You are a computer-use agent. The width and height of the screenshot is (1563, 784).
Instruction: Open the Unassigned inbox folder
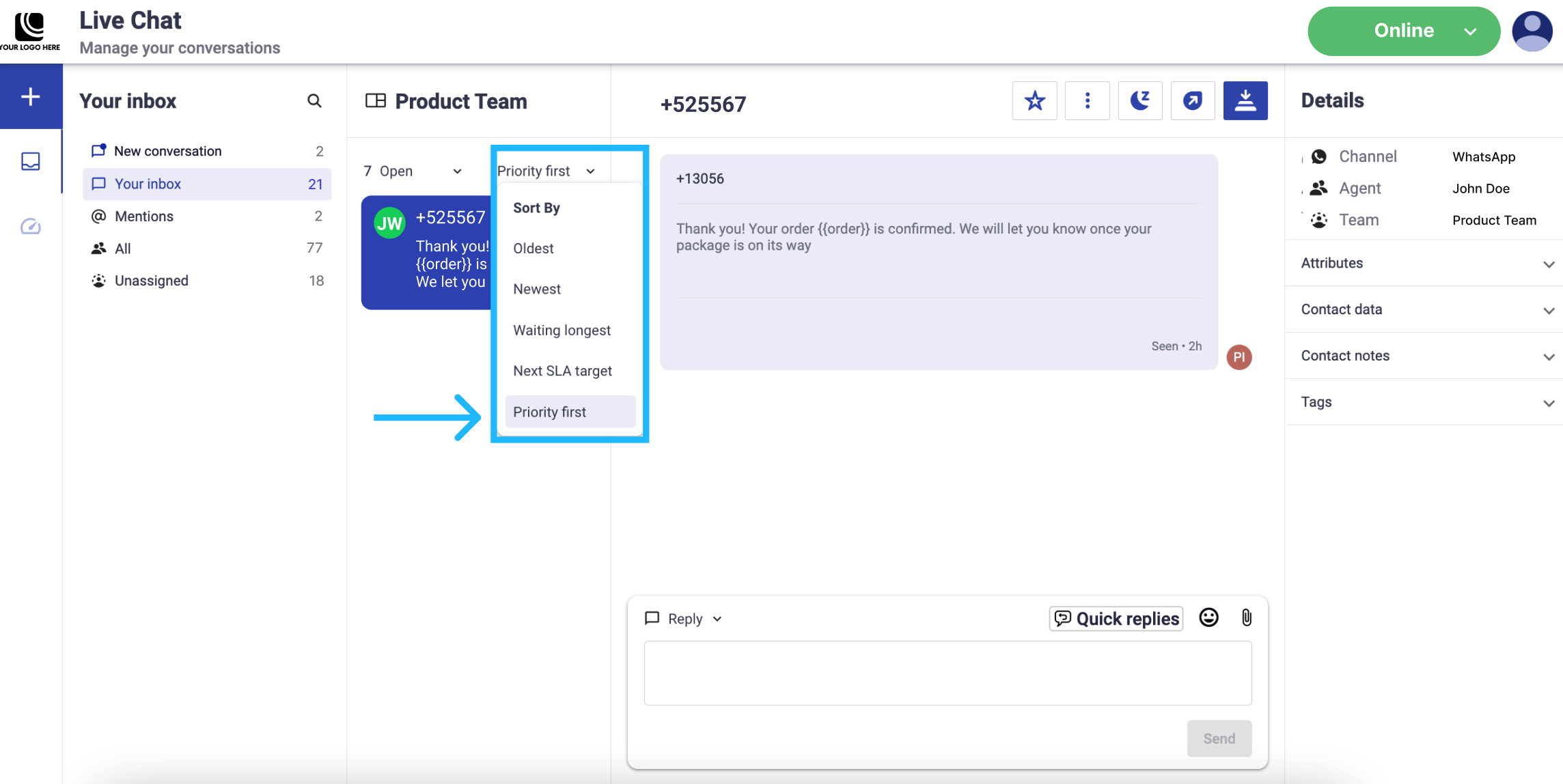click(152, 281)
